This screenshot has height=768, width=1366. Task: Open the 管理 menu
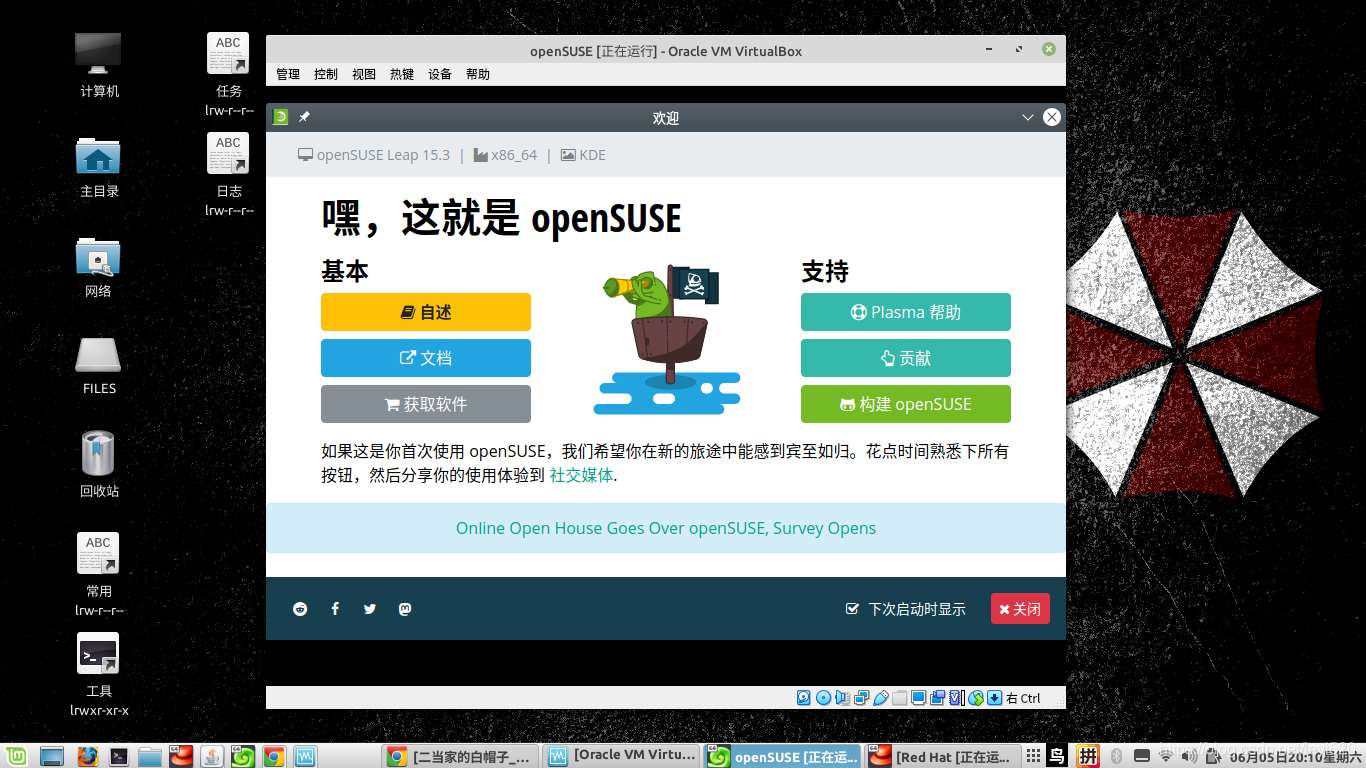(288, 74)
